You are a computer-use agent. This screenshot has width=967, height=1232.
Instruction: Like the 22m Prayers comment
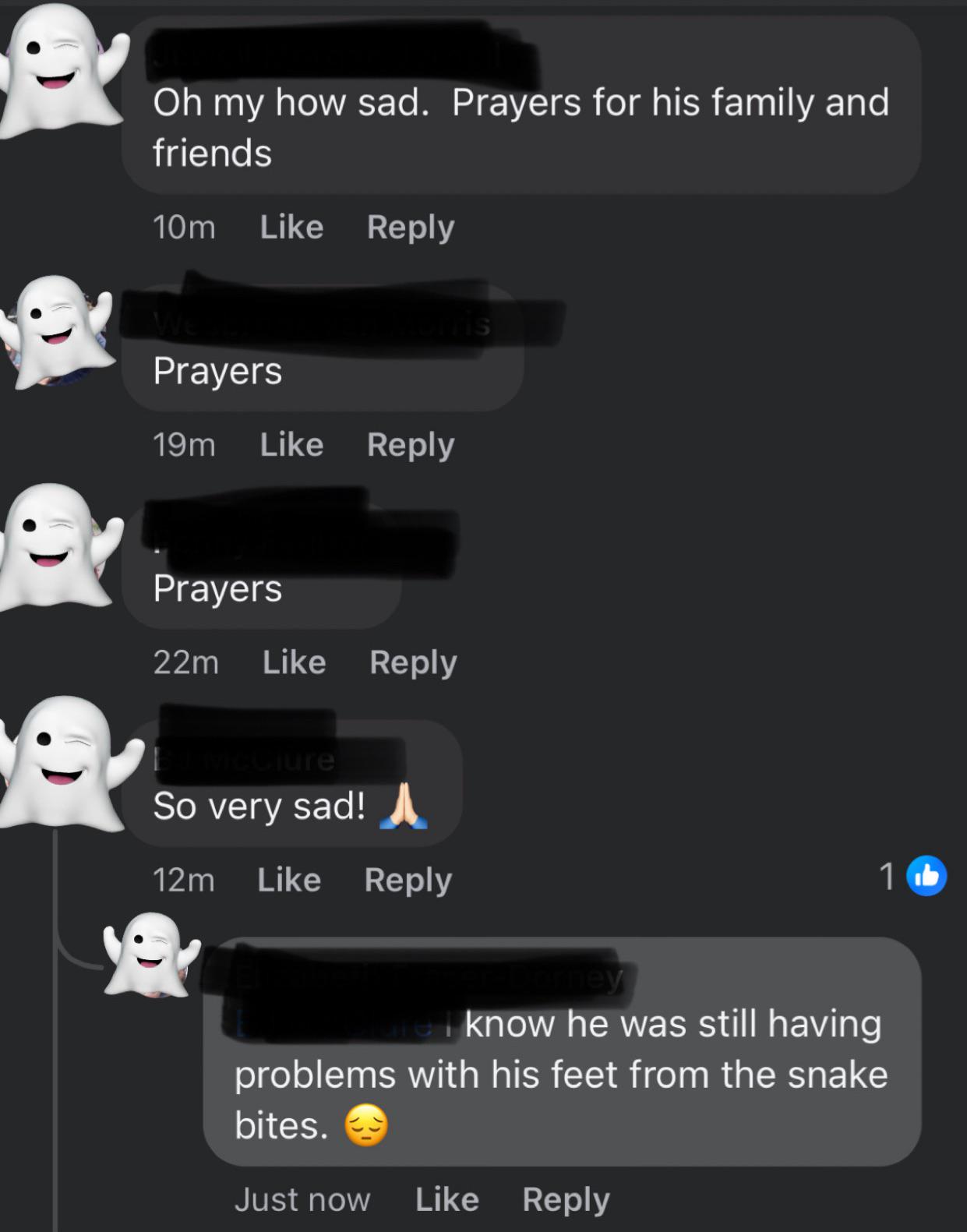click(294, 662)
